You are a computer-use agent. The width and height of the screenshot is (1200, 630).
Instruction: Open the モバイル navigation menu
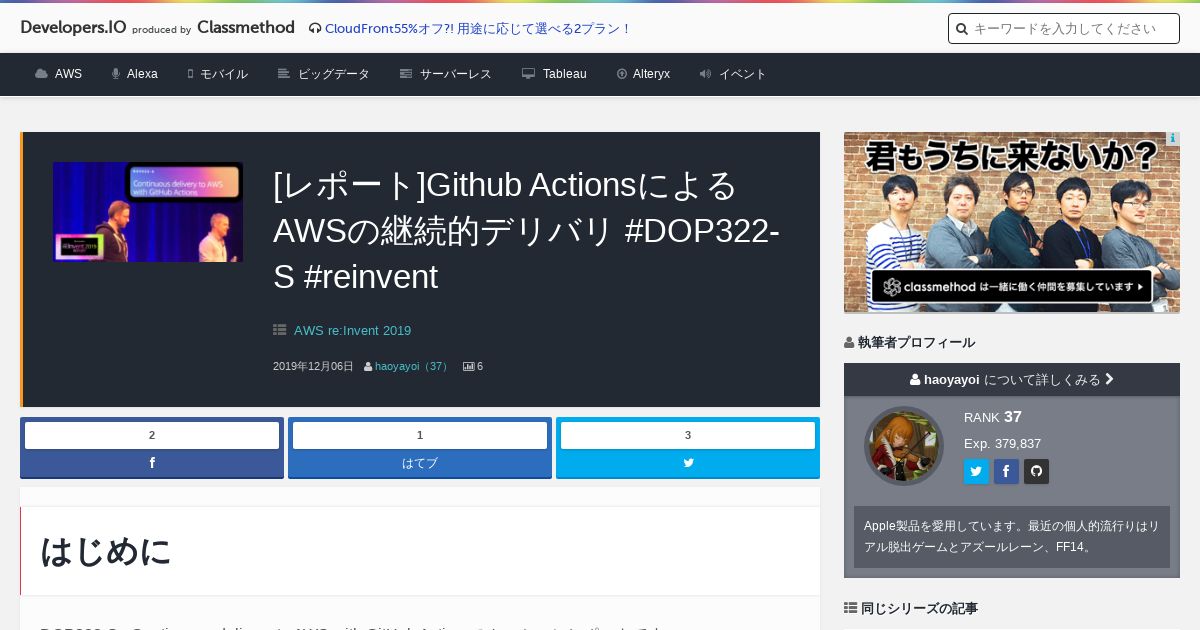(x=217, y=74)
